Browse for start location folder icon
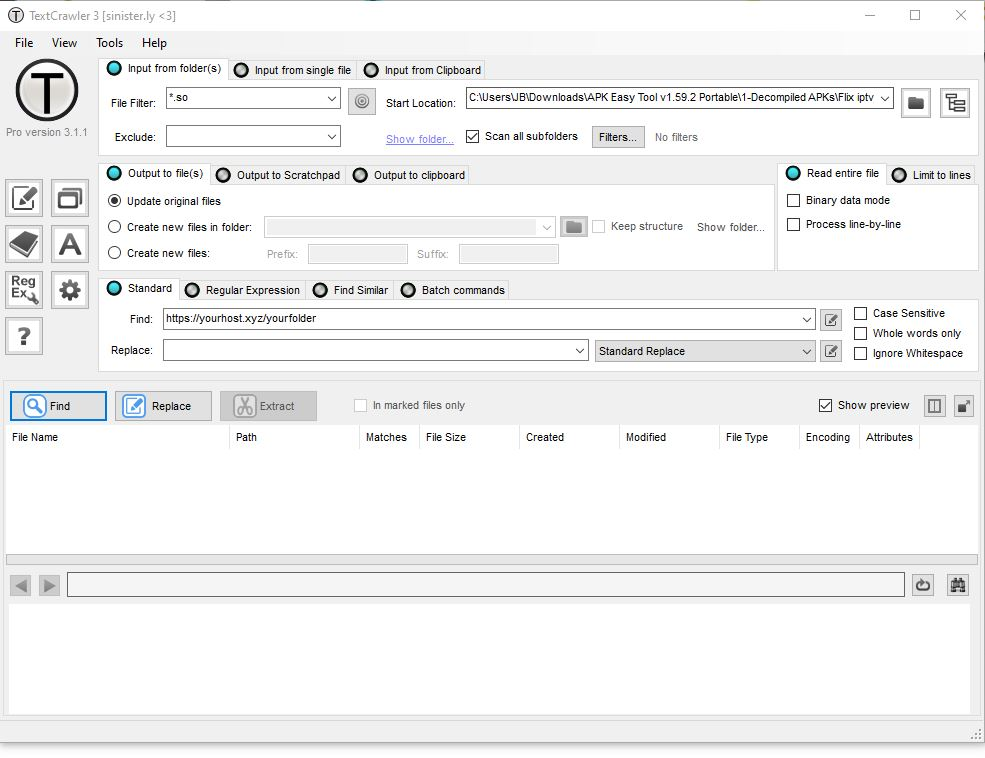The height and width of the screenshot is (758, 985). [915, 102]
